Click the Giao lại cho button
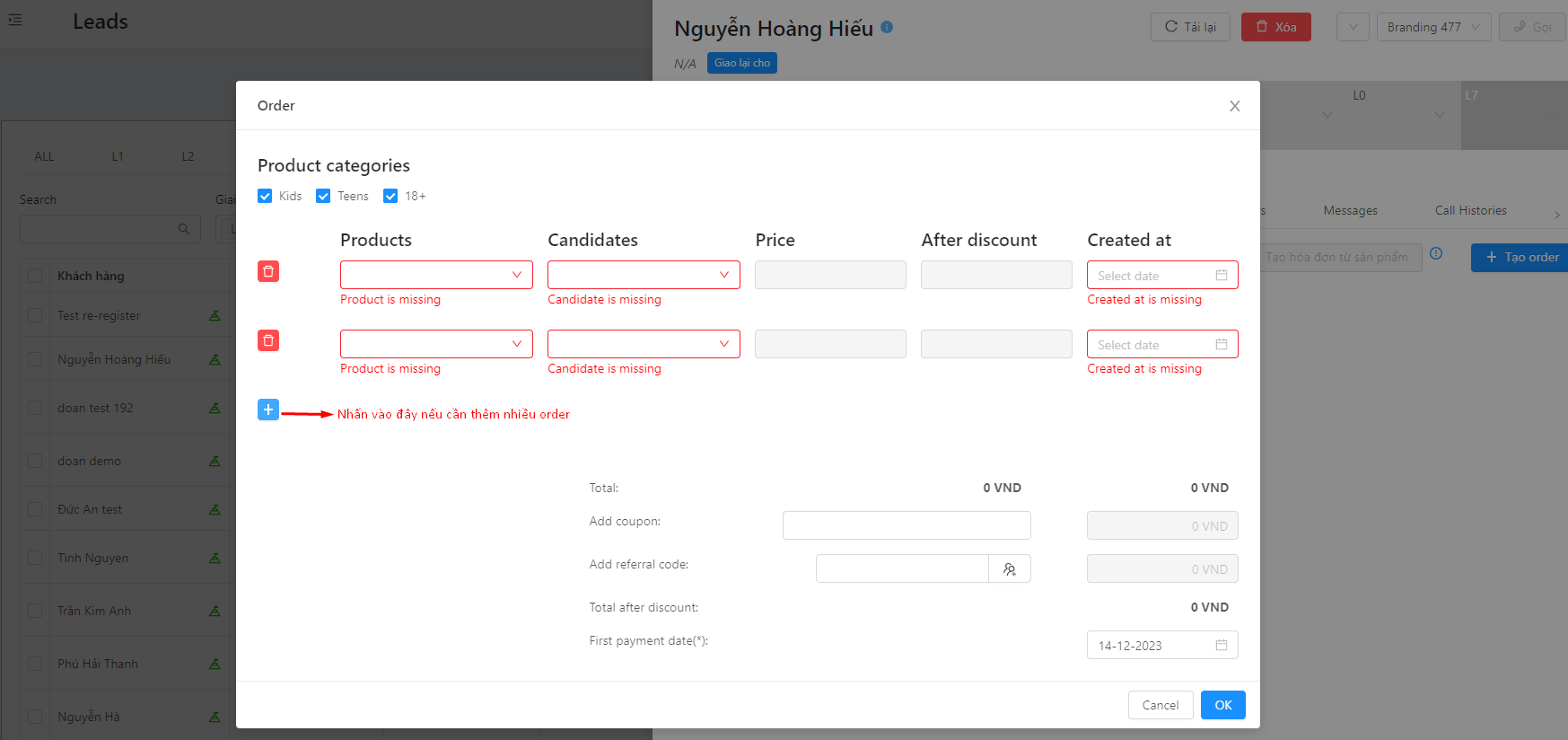 tap(742, 63)
